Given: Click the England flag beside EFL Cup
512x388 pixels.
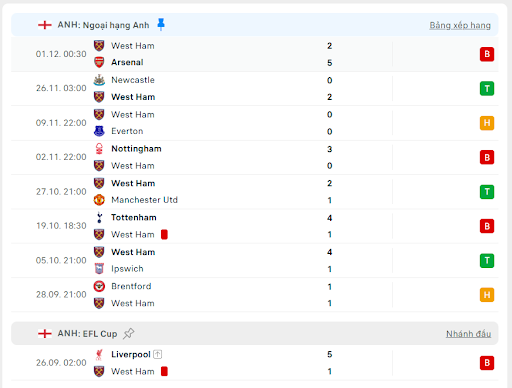Looking at the screenshot, I should point(45,333).
